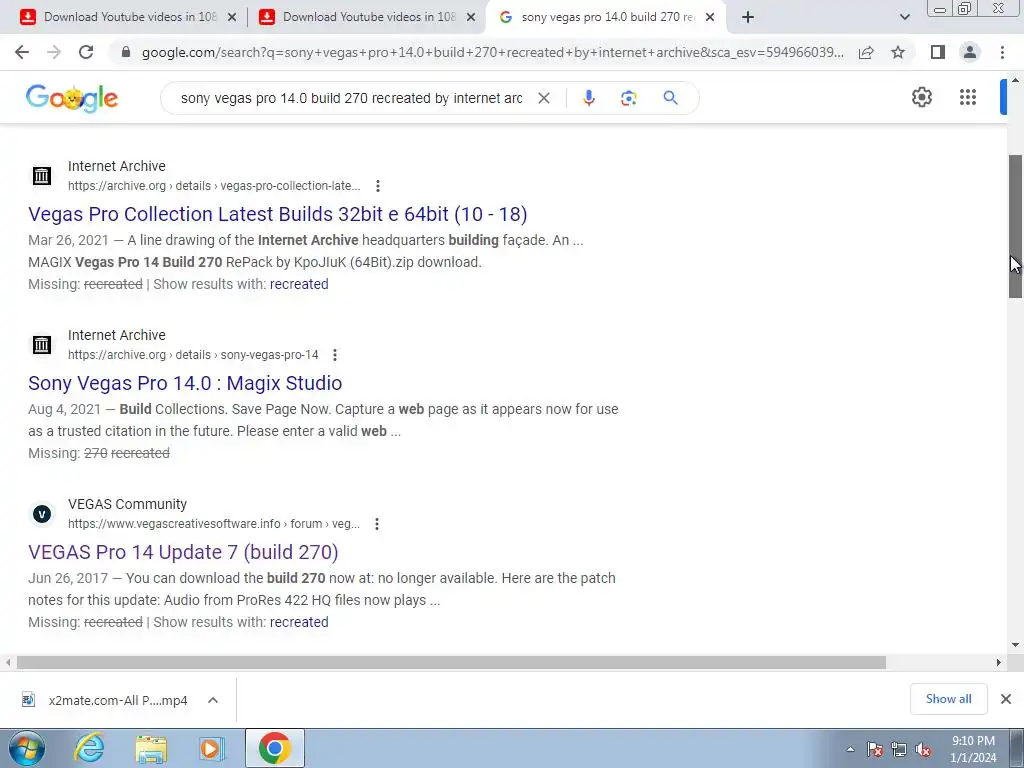Viewport: 1024px width, 768px height.
Task: Click the horizontal scrollbar left arrow
Action: pos(8,662)
